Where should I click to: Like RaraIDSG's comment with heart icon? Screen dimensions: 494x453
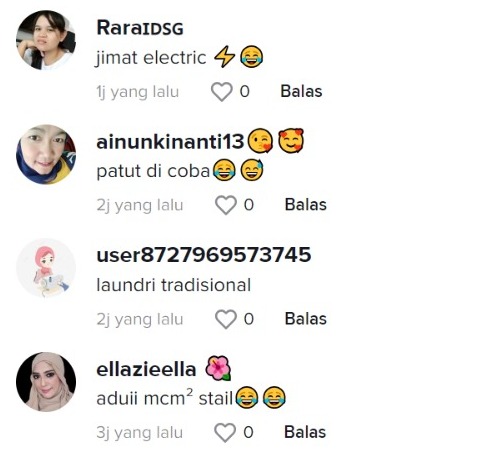click(x=222, y=91)
